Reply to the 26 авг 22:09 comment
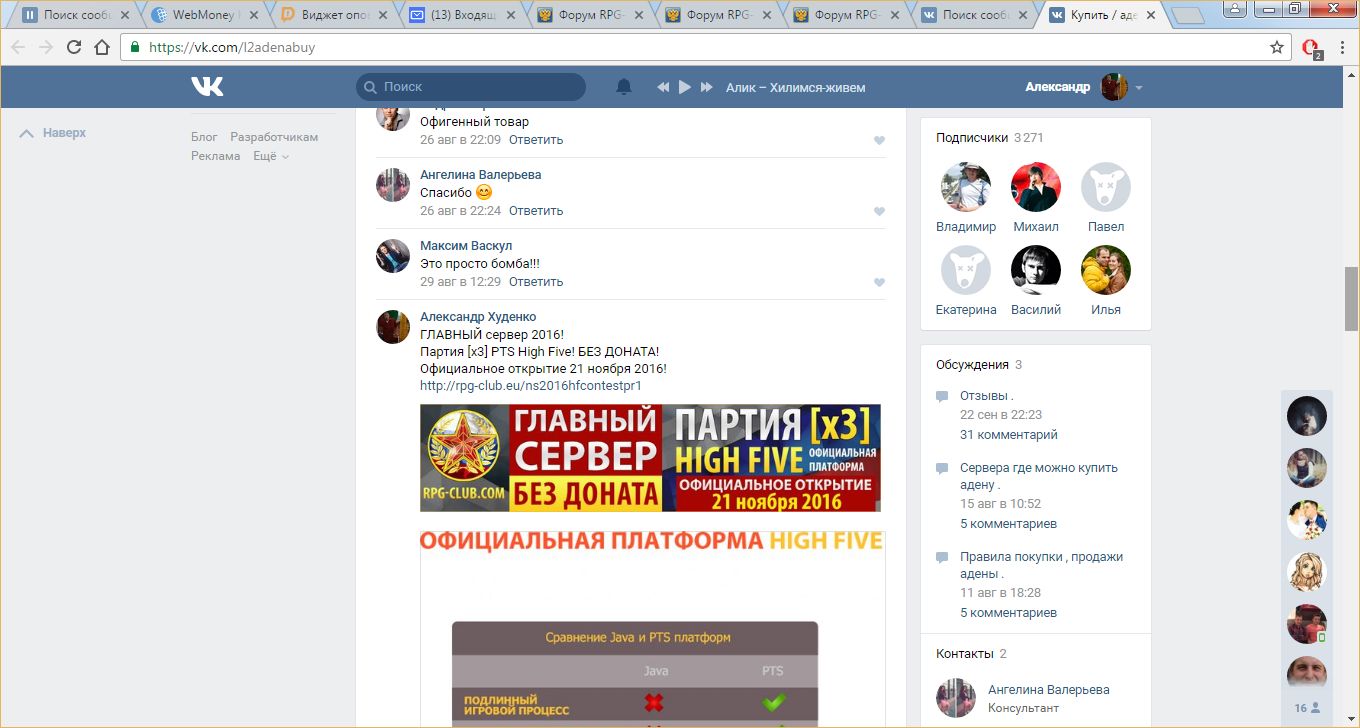The width and height of the screenshot is (1360, 728). pyautogui.click(x=536, y=140)
